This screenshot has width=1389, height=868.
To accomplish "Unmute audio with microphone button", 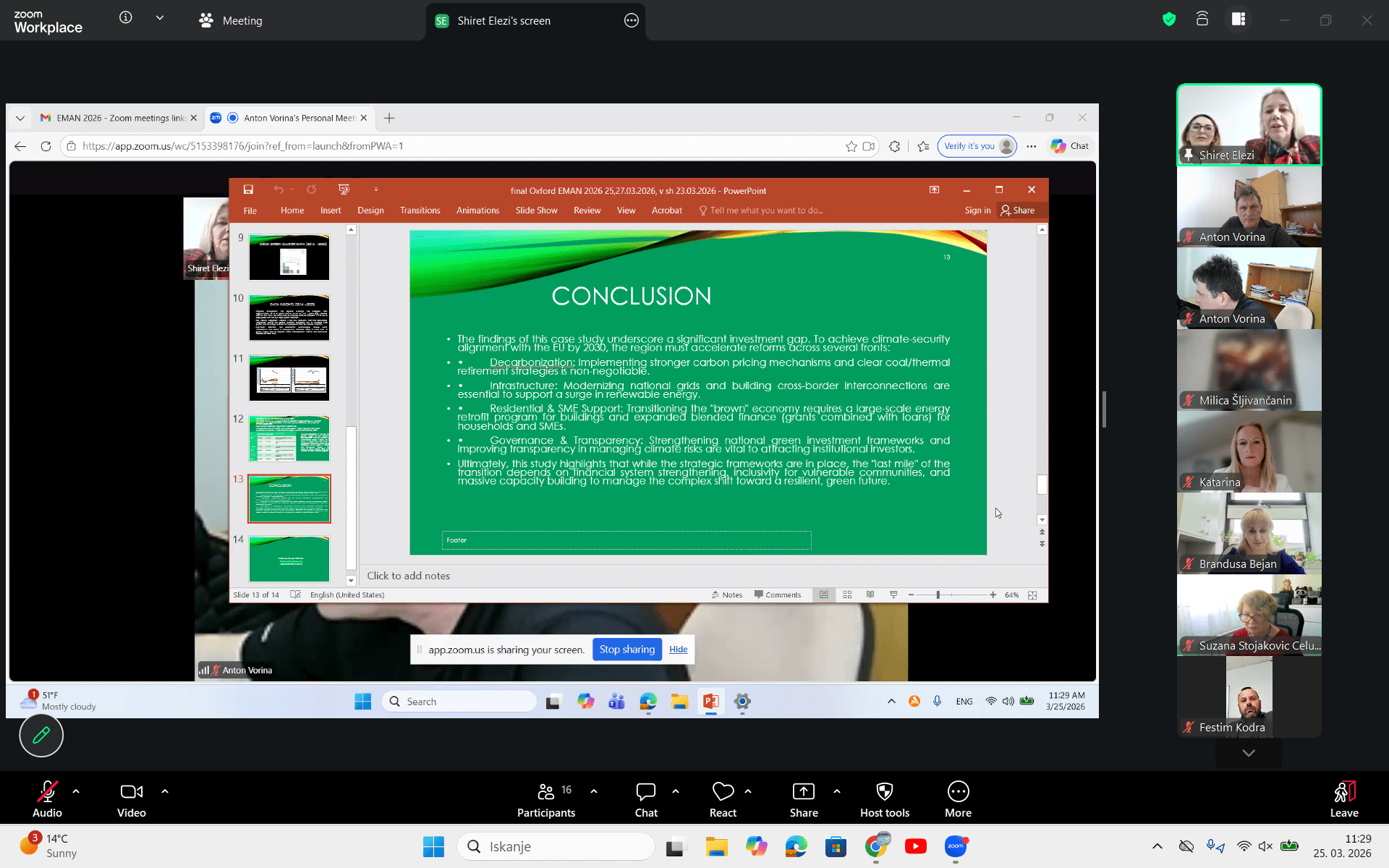I will coord(47,792).
